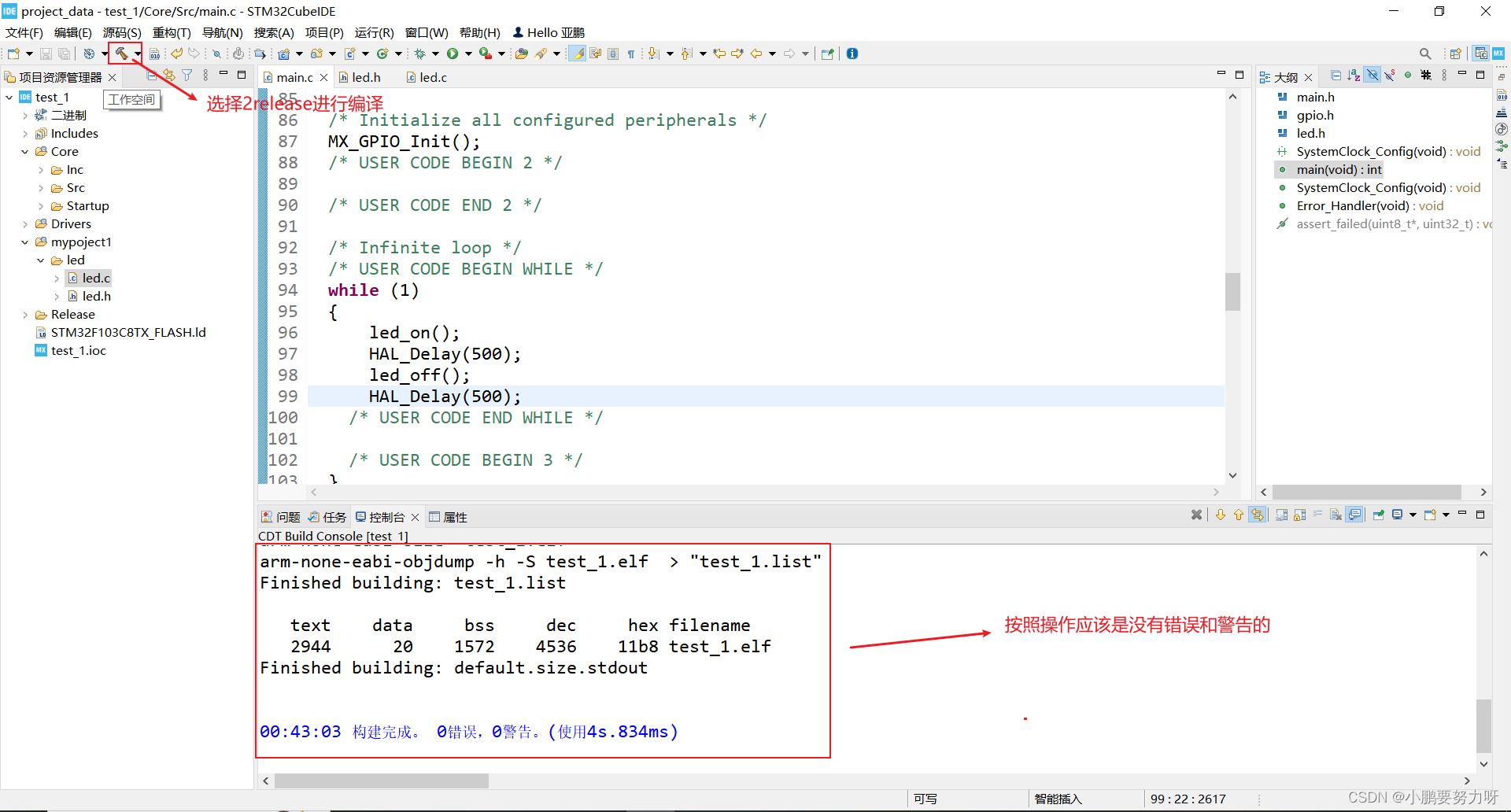This screenshot has height=812, width=1511.
Task: Expand the Drivers folder in project tree
Action: pos(25,224)
